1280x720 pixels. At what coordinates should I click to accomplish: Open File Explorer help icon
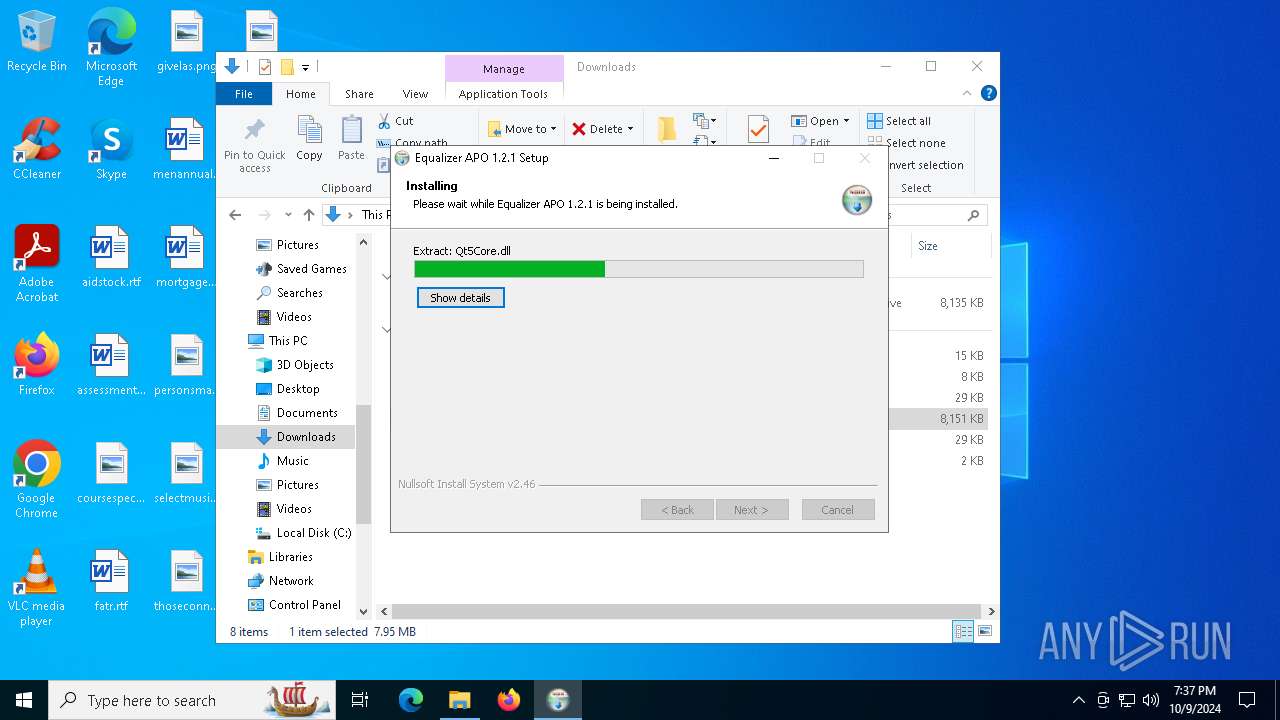pyautogui.click(x=988, y=93)
